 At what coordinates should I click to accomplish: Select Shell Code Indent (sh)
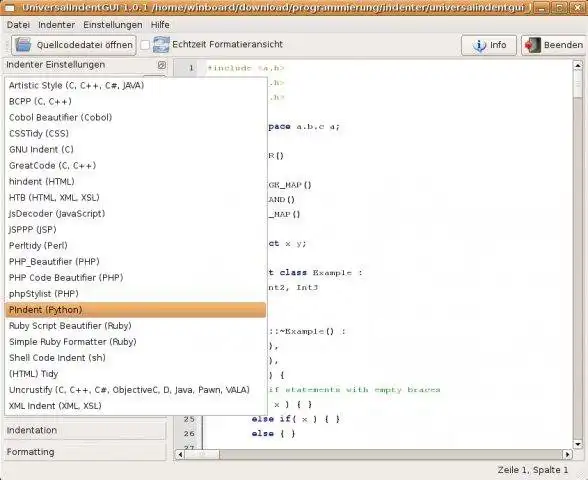click(x=136, y=358)
